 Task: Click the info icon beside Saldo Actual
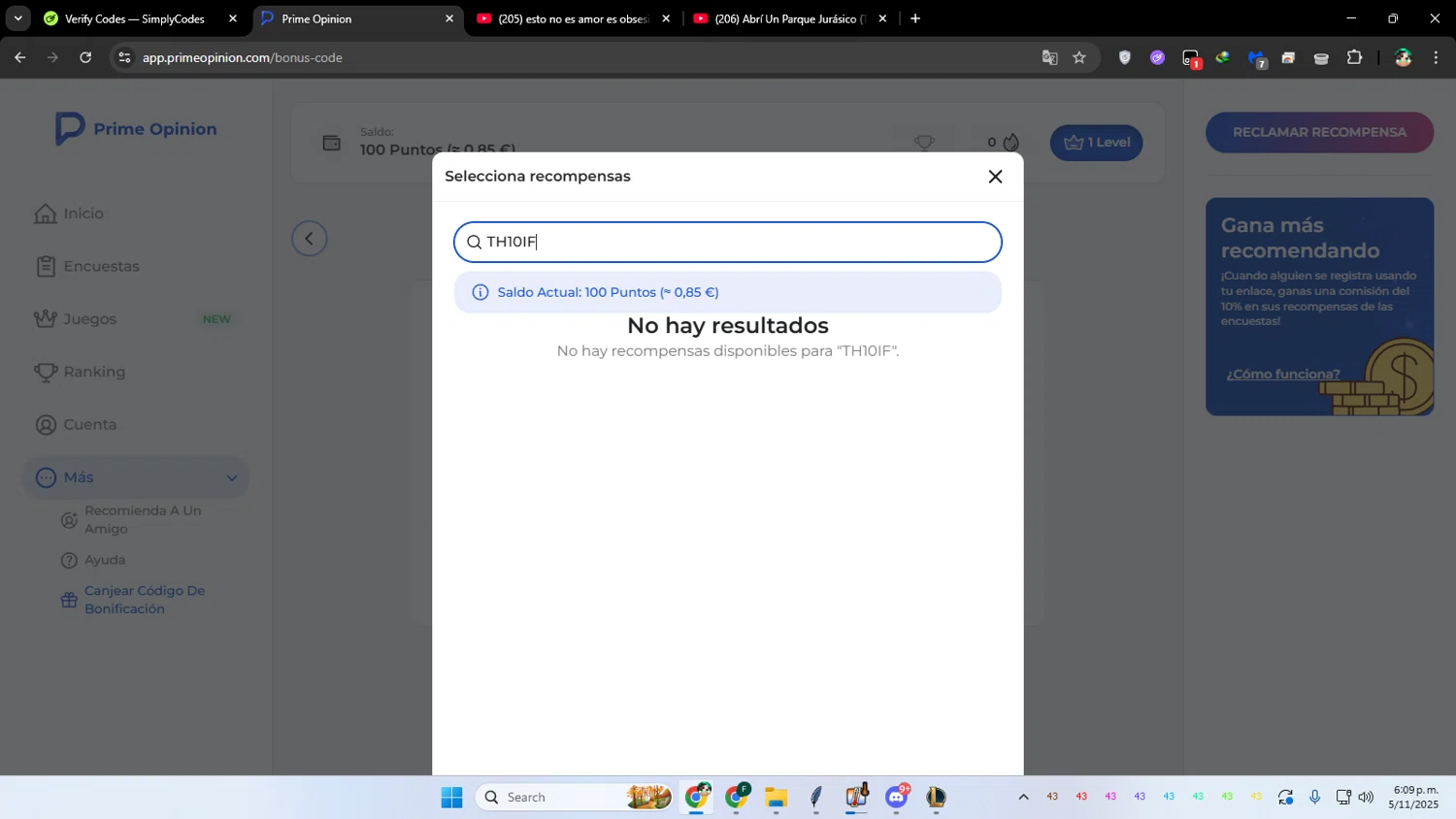click(x=480, y=292)
